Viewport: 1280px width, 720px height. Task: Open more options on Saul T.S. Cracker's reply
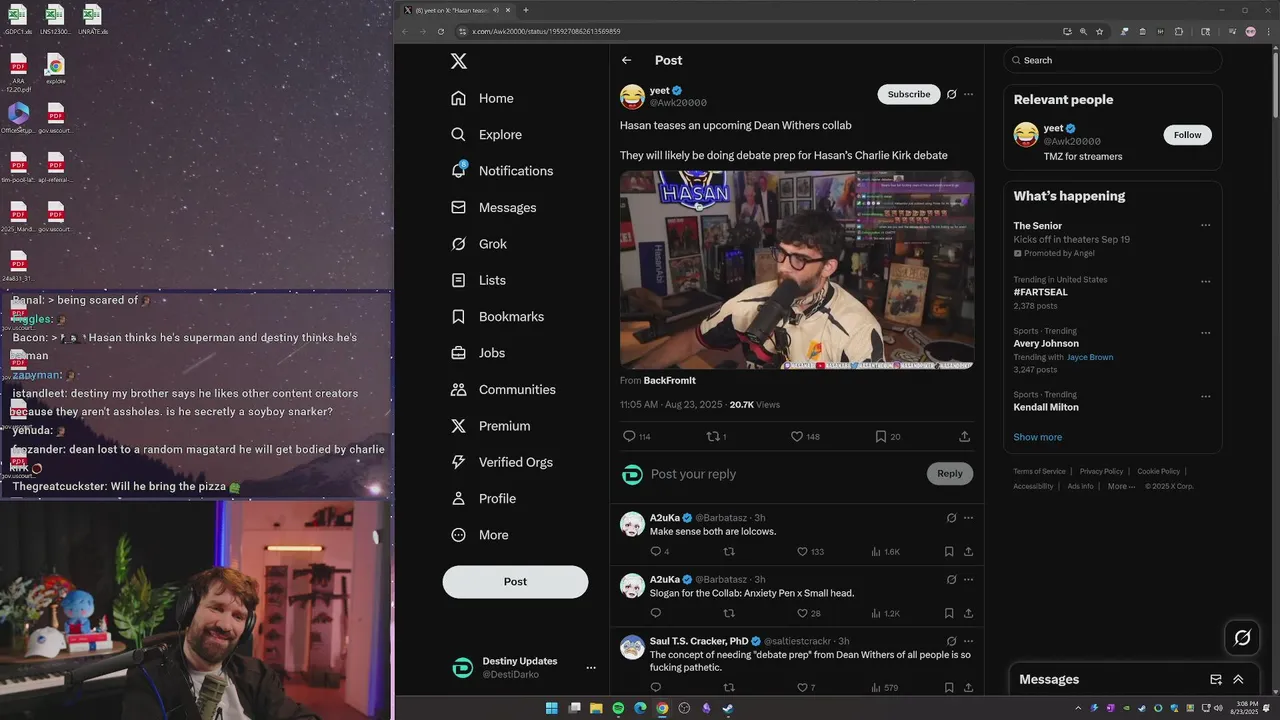[x=968, y=641]
